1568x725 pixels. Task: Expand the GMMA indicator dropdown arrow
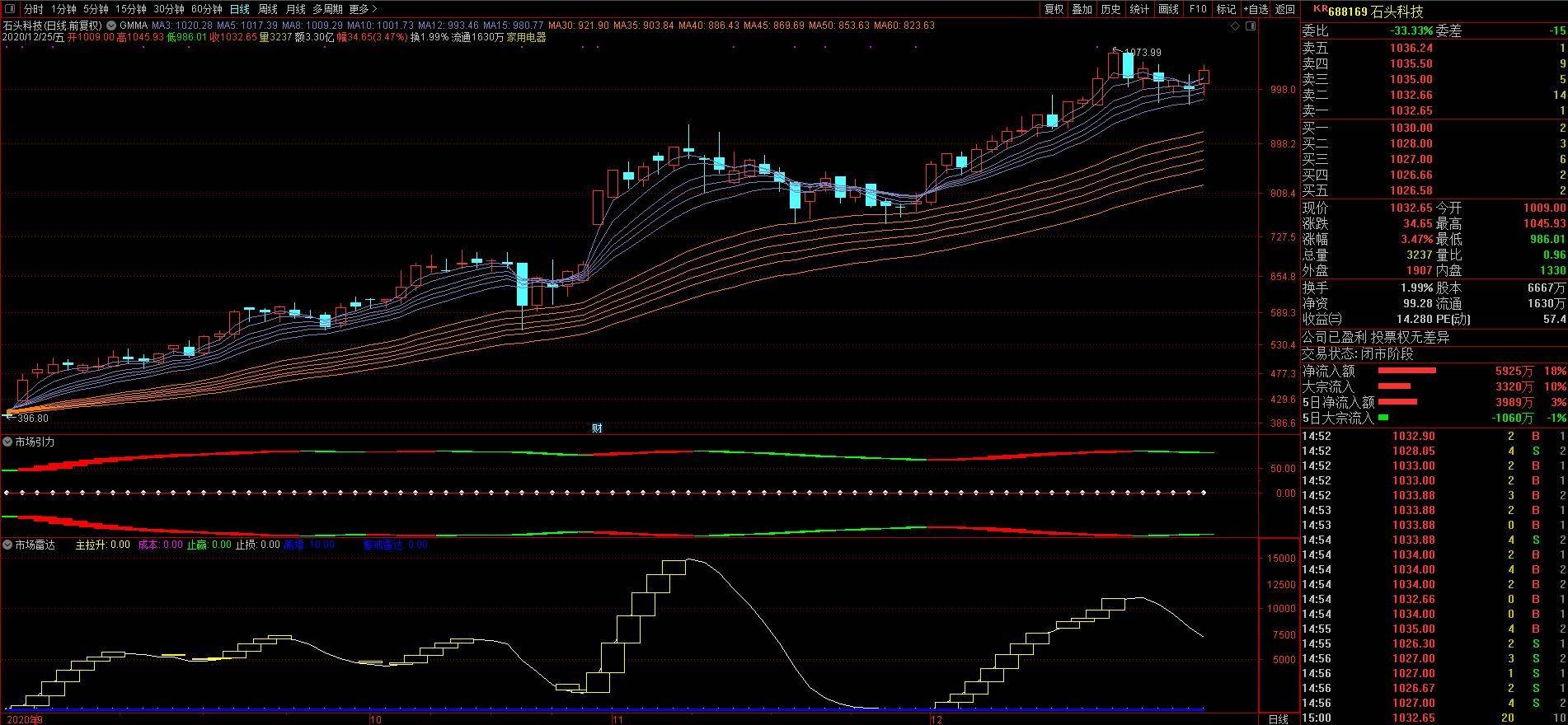point(111,26)
